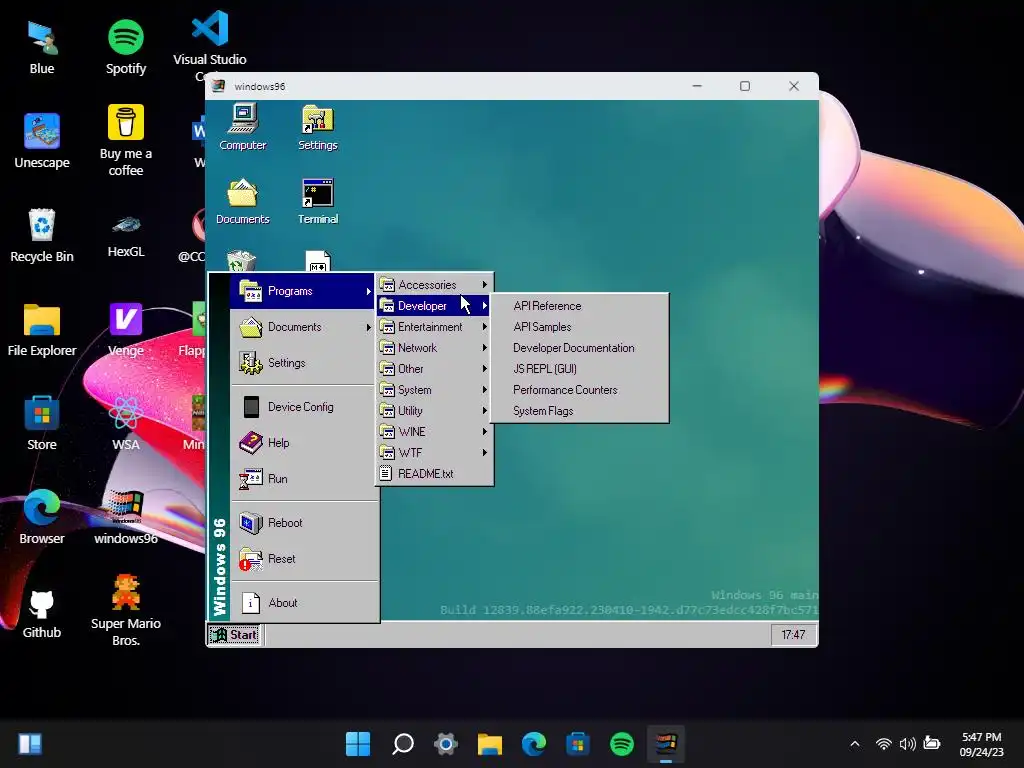Viewport: 1024px width, 768px height.
Task: Open File Explorer desktop icon
Action: pos(42,330)
